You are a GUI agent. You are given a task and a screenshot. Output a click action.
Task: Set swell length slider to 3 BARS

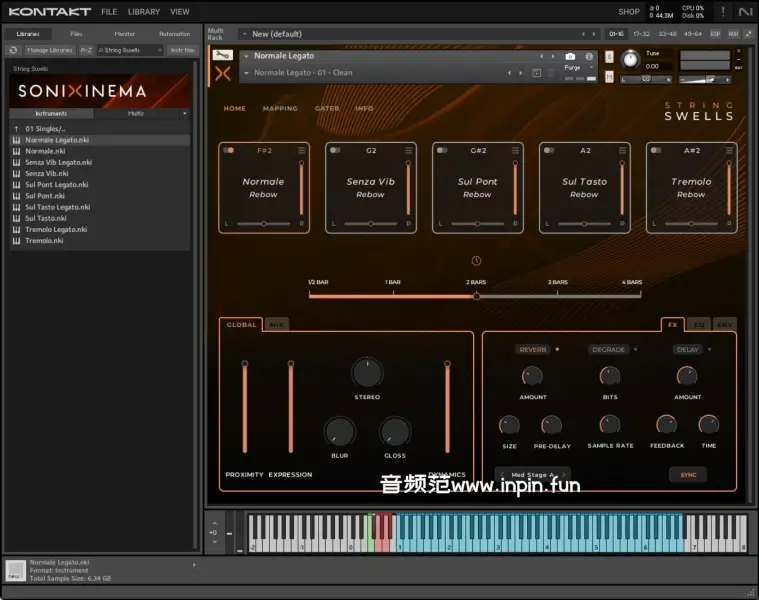coord(557,296)
